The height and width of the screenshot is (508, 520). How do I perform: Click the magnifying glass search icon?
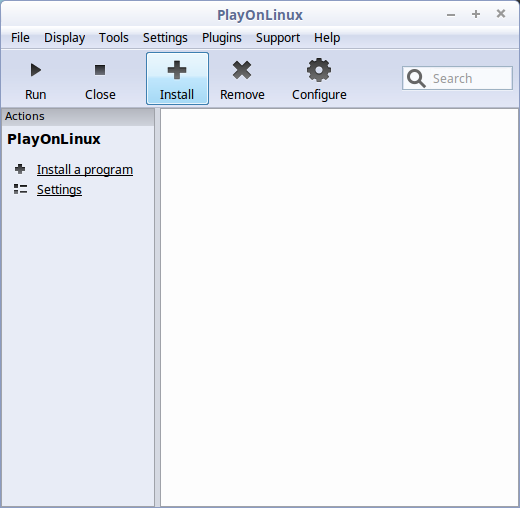[x=416, y=78]
